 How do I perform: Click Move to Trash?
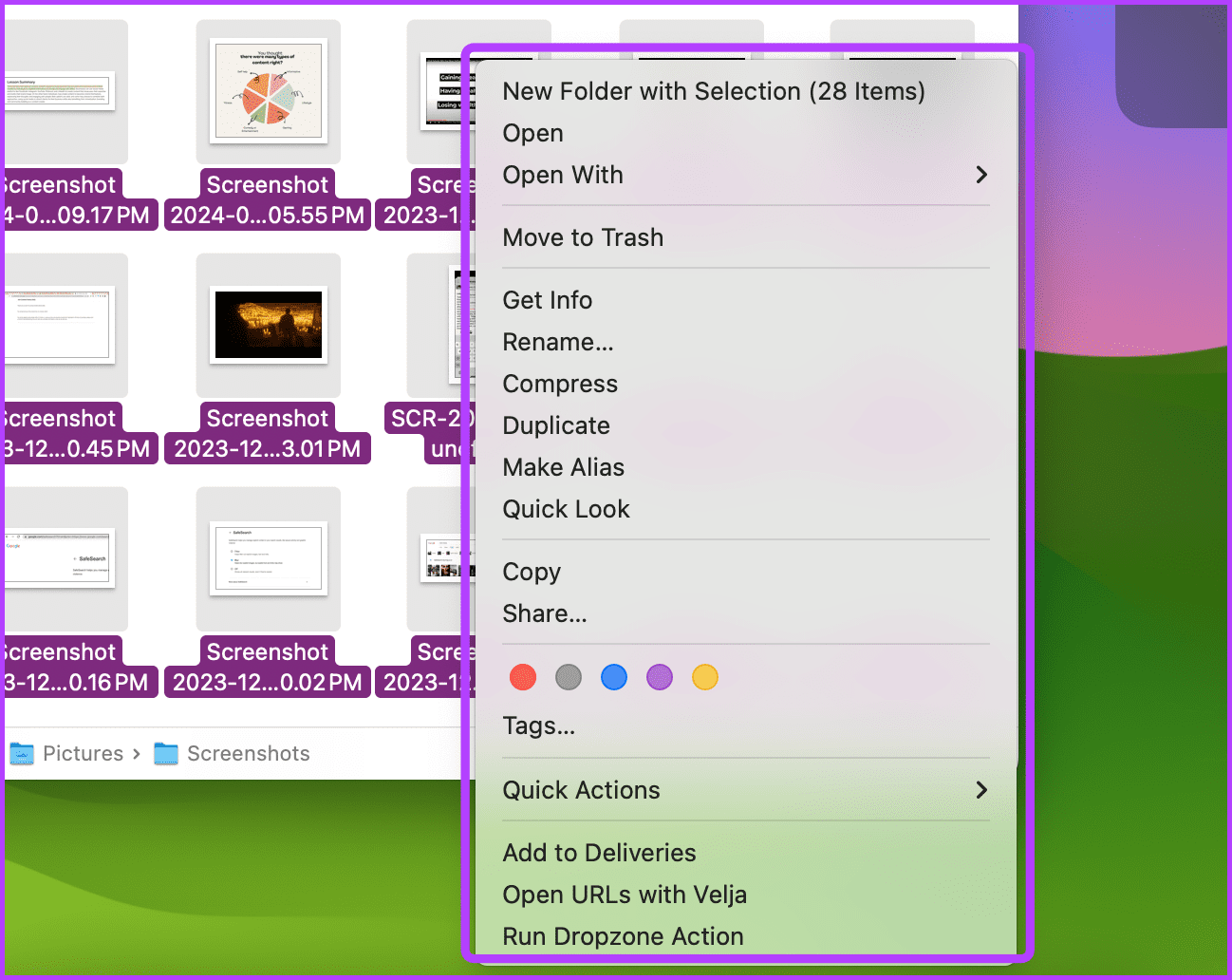click(583, 237)
